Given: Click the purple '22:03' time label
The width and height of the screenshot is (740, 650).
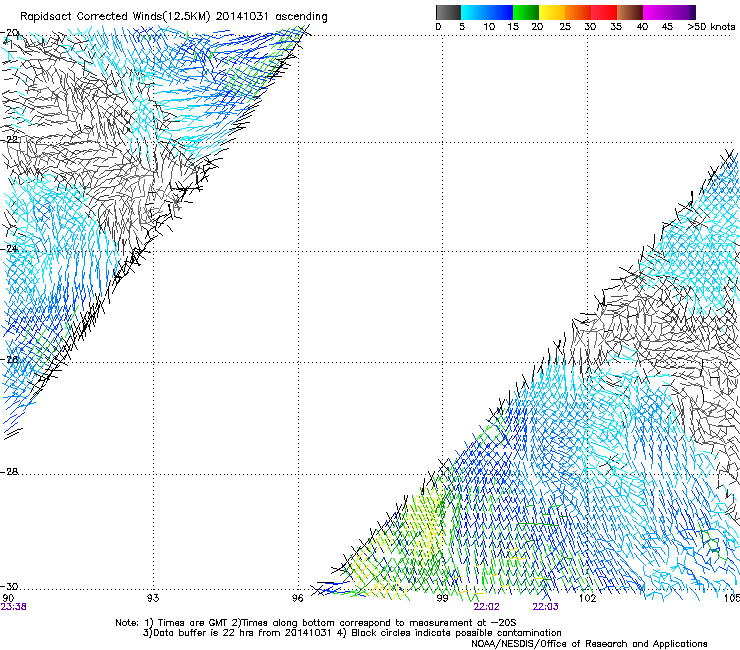Looking at the screenshot, I should click(x=546, y=607).
